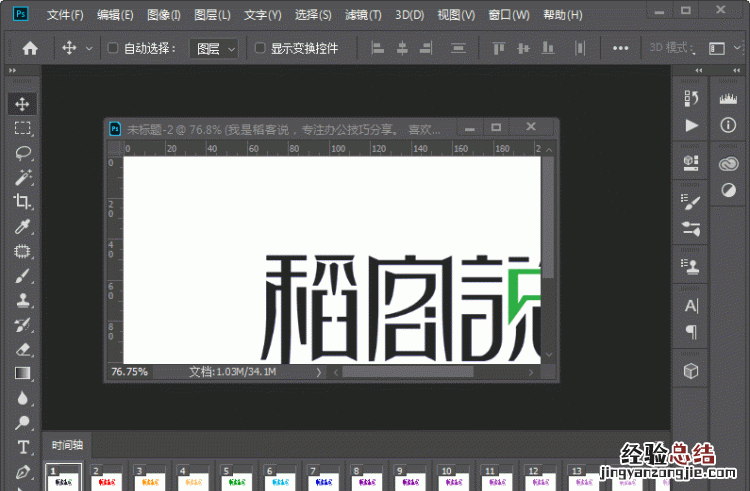This screenshot has height=491, width=750.
Task: Select the Crop tool
Action: 22,202
